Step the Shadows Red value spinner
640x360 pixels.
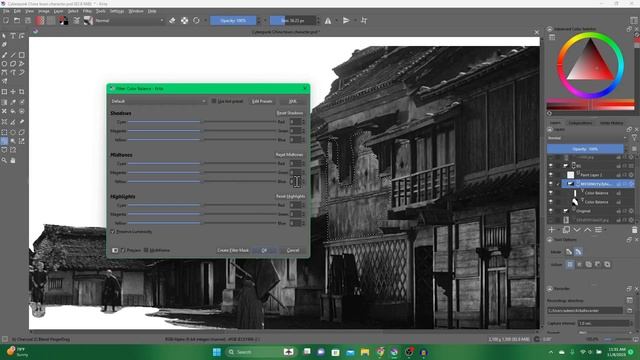pos(303,122)
